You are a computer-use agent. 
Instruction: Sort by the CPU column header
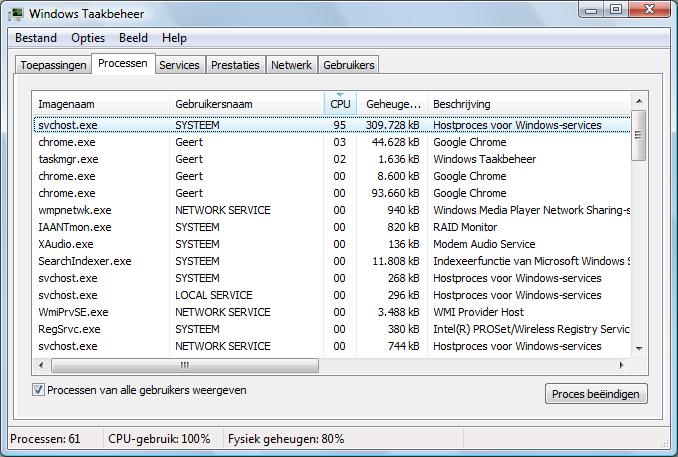[x=340, y=104]
